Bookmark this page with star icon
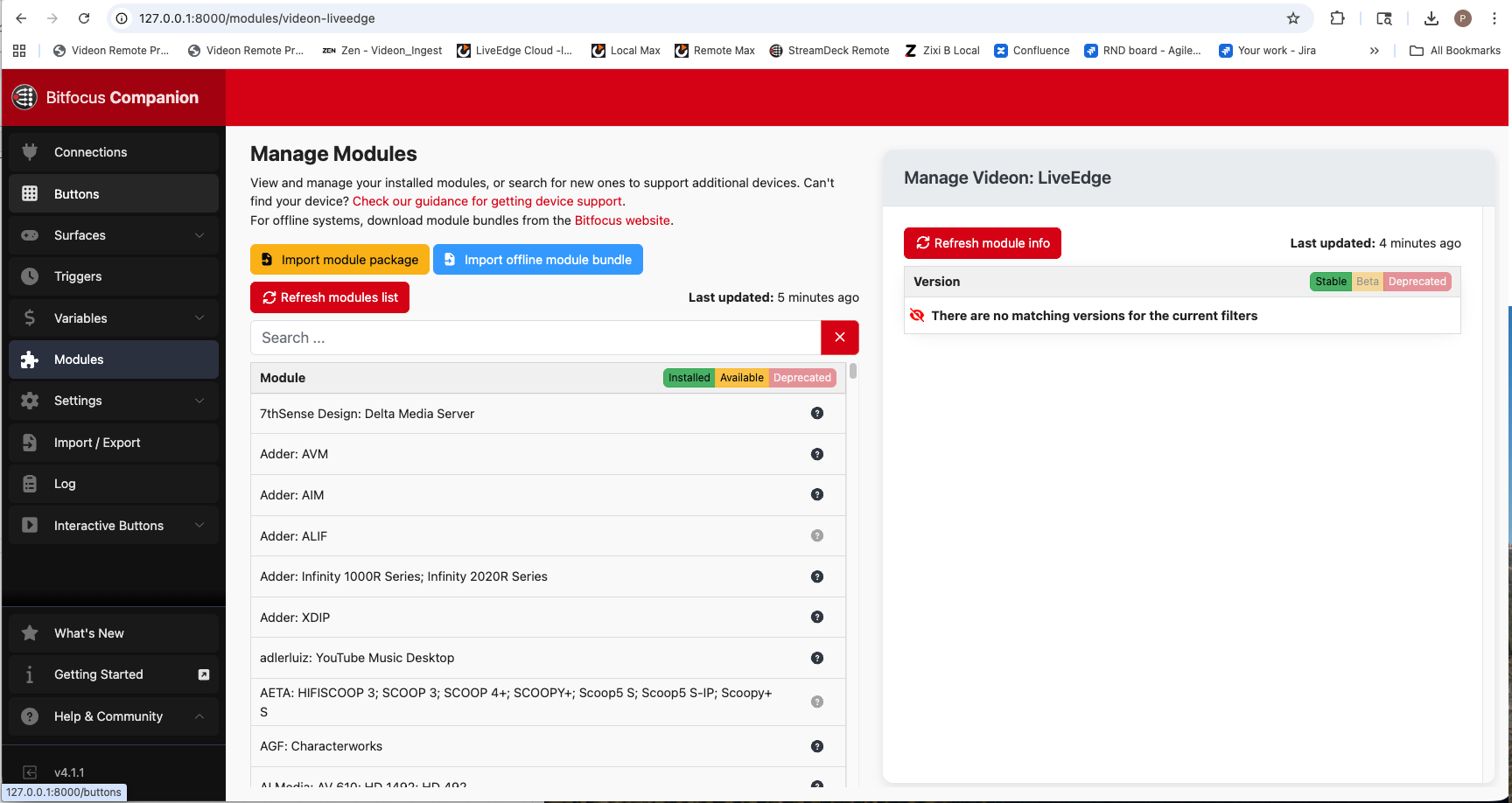The image size is (1512, 803). pos(1293,18)
